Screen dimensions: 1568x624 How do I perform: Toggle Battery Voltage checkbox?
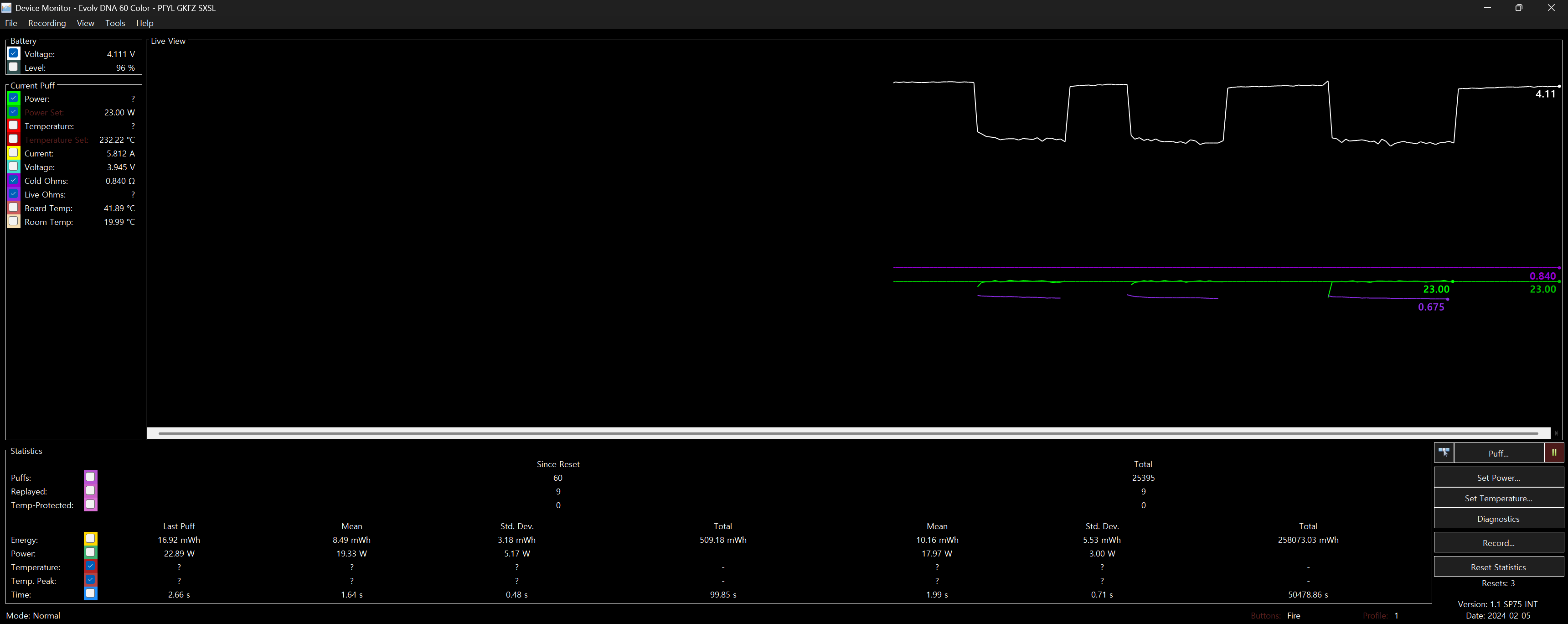(x=13, y=54)
